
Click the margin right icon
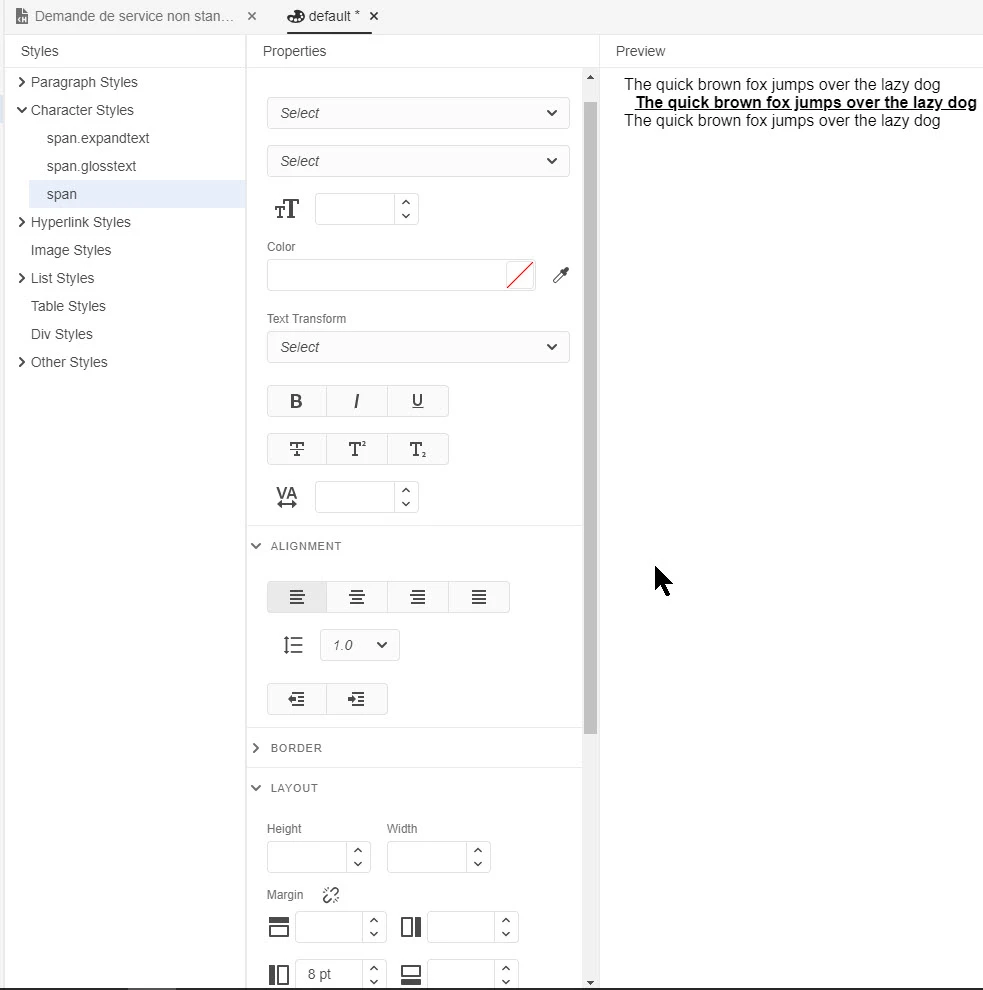(x=411, y=927)
